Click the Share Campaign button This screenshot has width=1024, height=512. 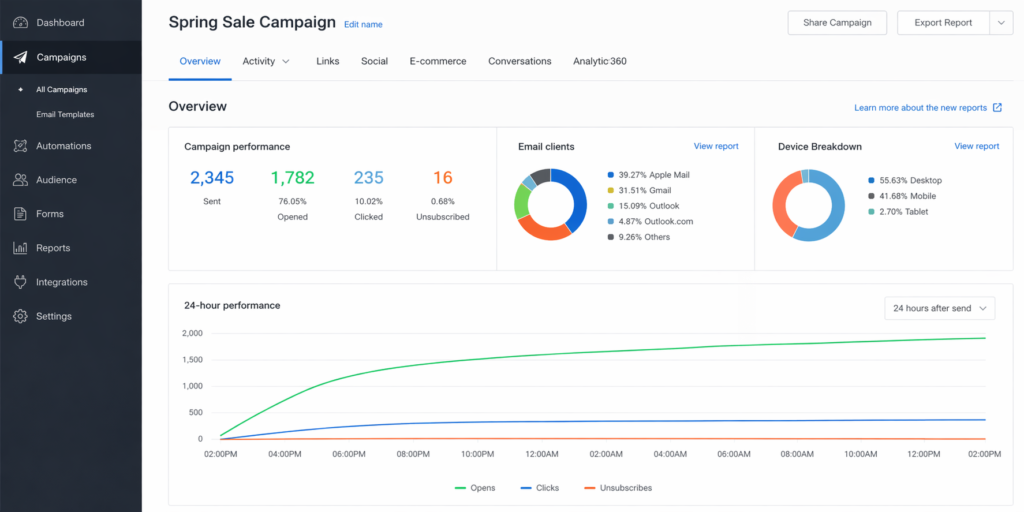pos(837,23)
